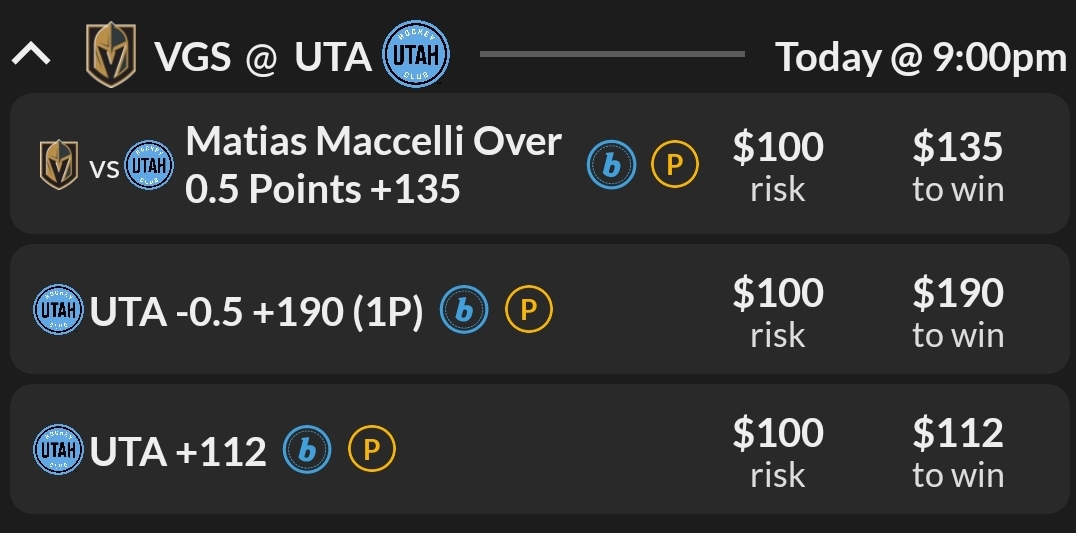Open the UTA +112 moneyline bet

pos(178,452)
